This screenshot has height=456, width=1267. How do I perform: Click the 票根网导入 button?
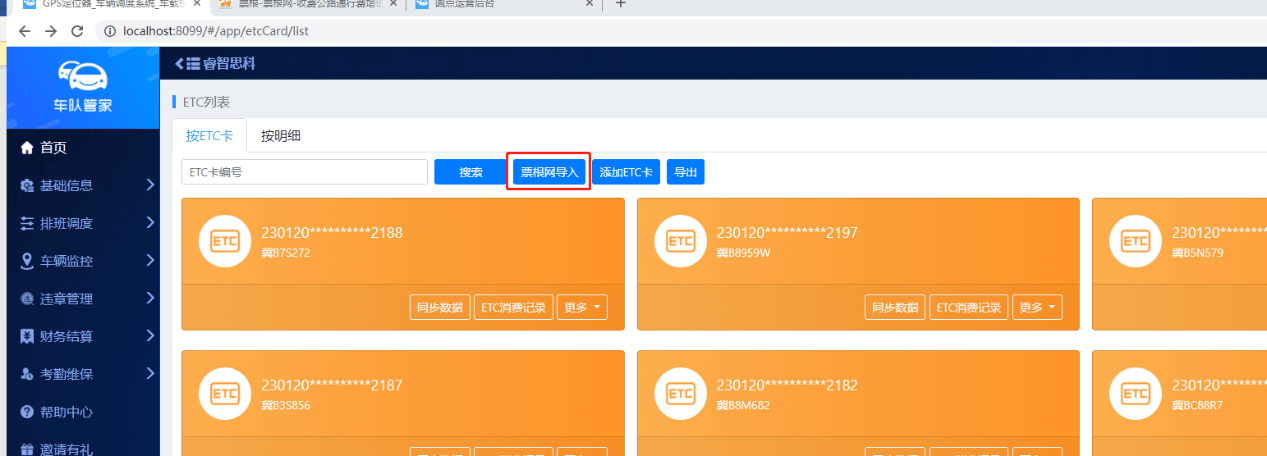(x=549, y=172)
